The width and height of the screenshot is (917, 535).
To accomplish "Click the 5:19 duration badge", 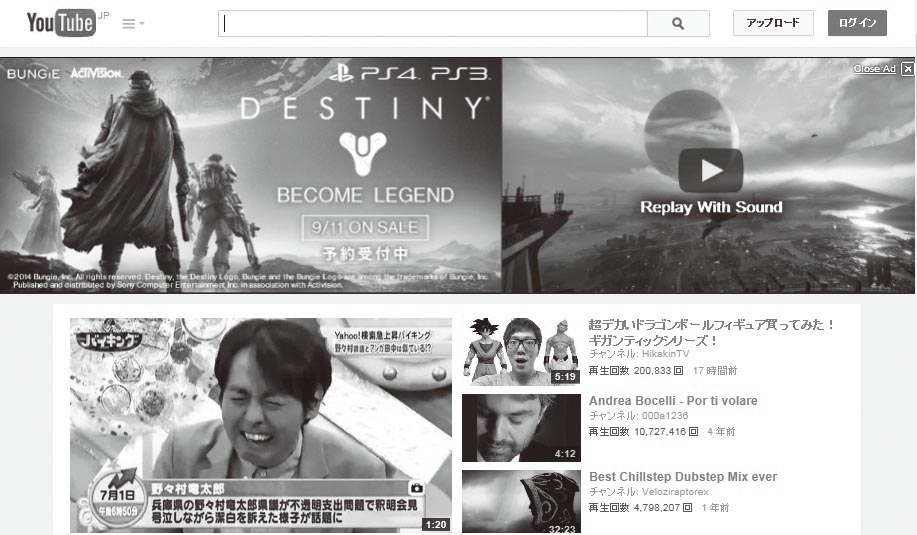I will point(565,377).
